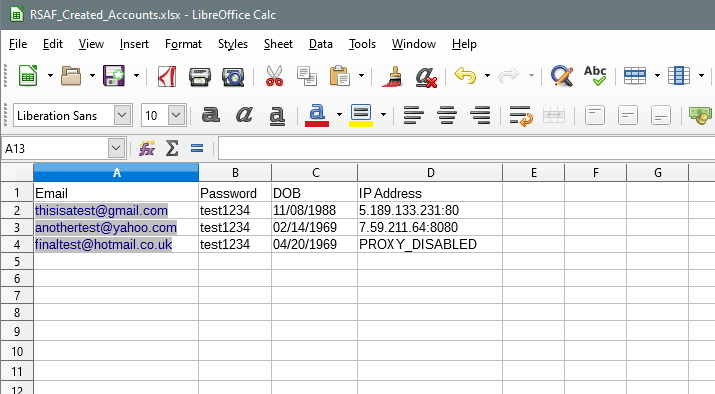Align cell text right
The height and width of the screenshot is (394, 715).
(x=480, y=115)
